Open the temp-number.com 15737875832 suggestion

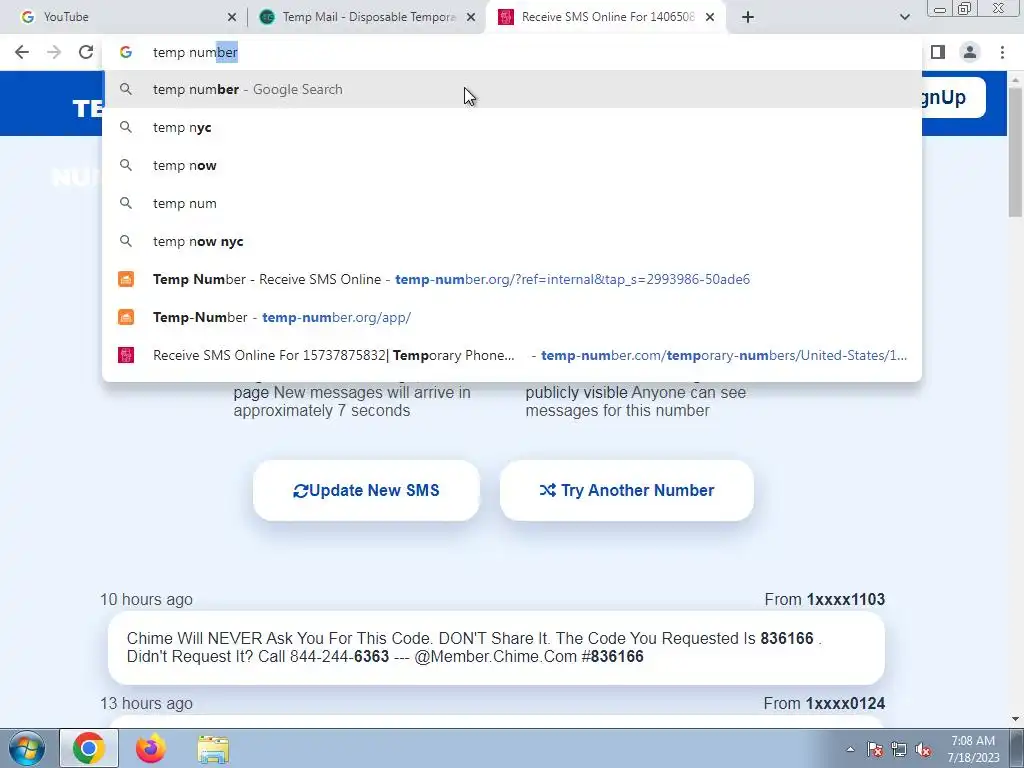(512, 355)
